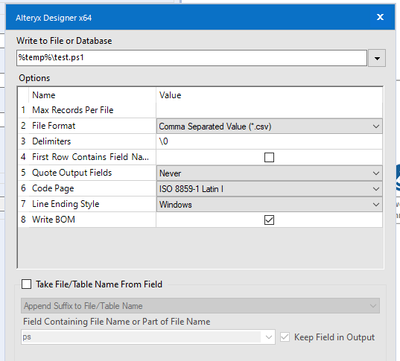Screen dimensions: 400x361
Task: Open the Code Page dropdown
Action: pyautogui.click(x=269, y=189)
